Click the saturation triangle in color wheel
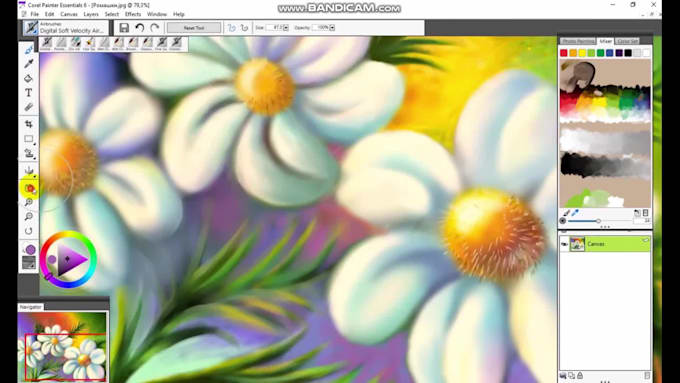The height and width of the screenshot is (383, 680). point(71,259)
